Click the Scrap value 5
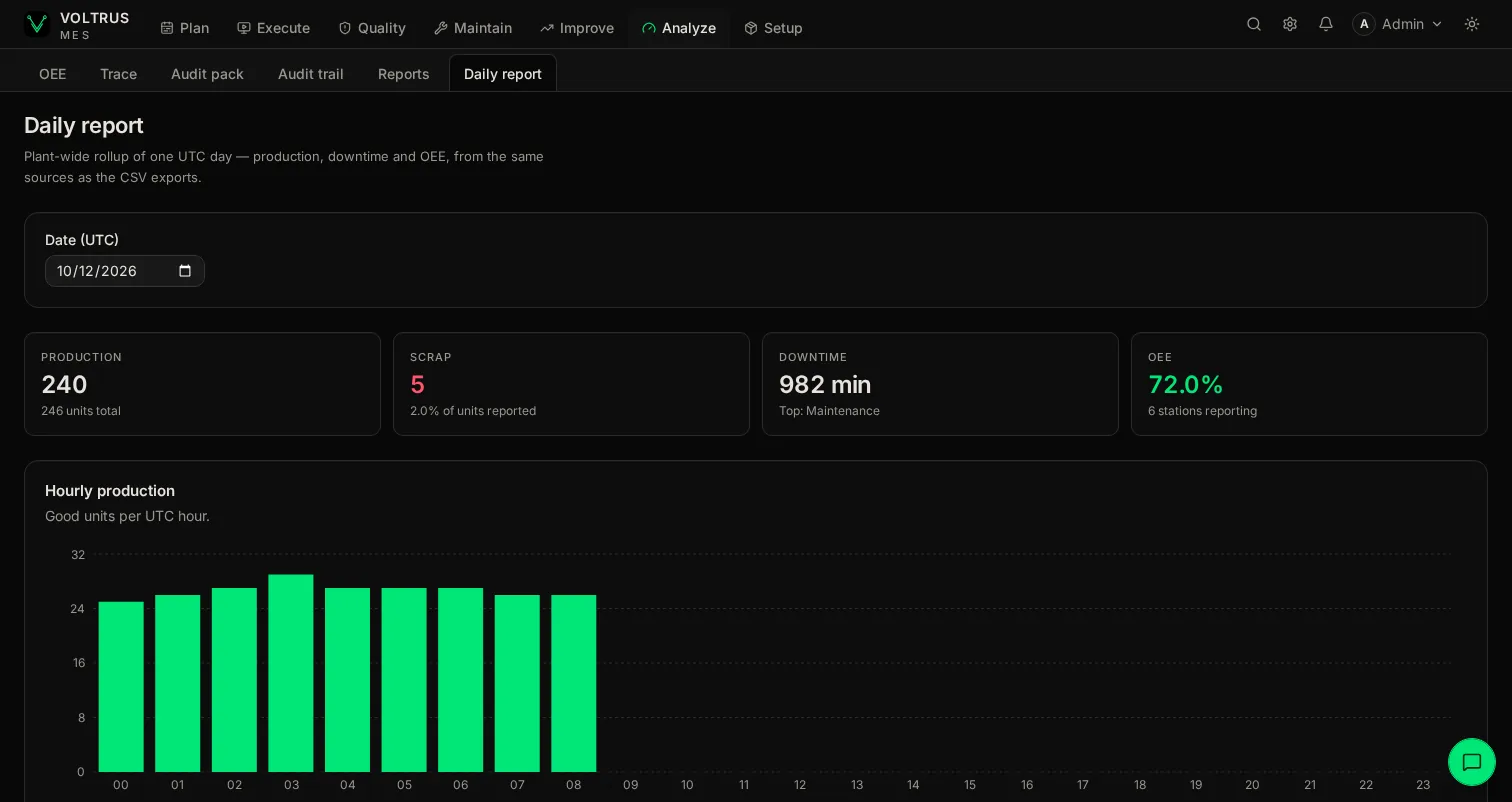The width and height of the screenshot is (1512, 802). 418,385
